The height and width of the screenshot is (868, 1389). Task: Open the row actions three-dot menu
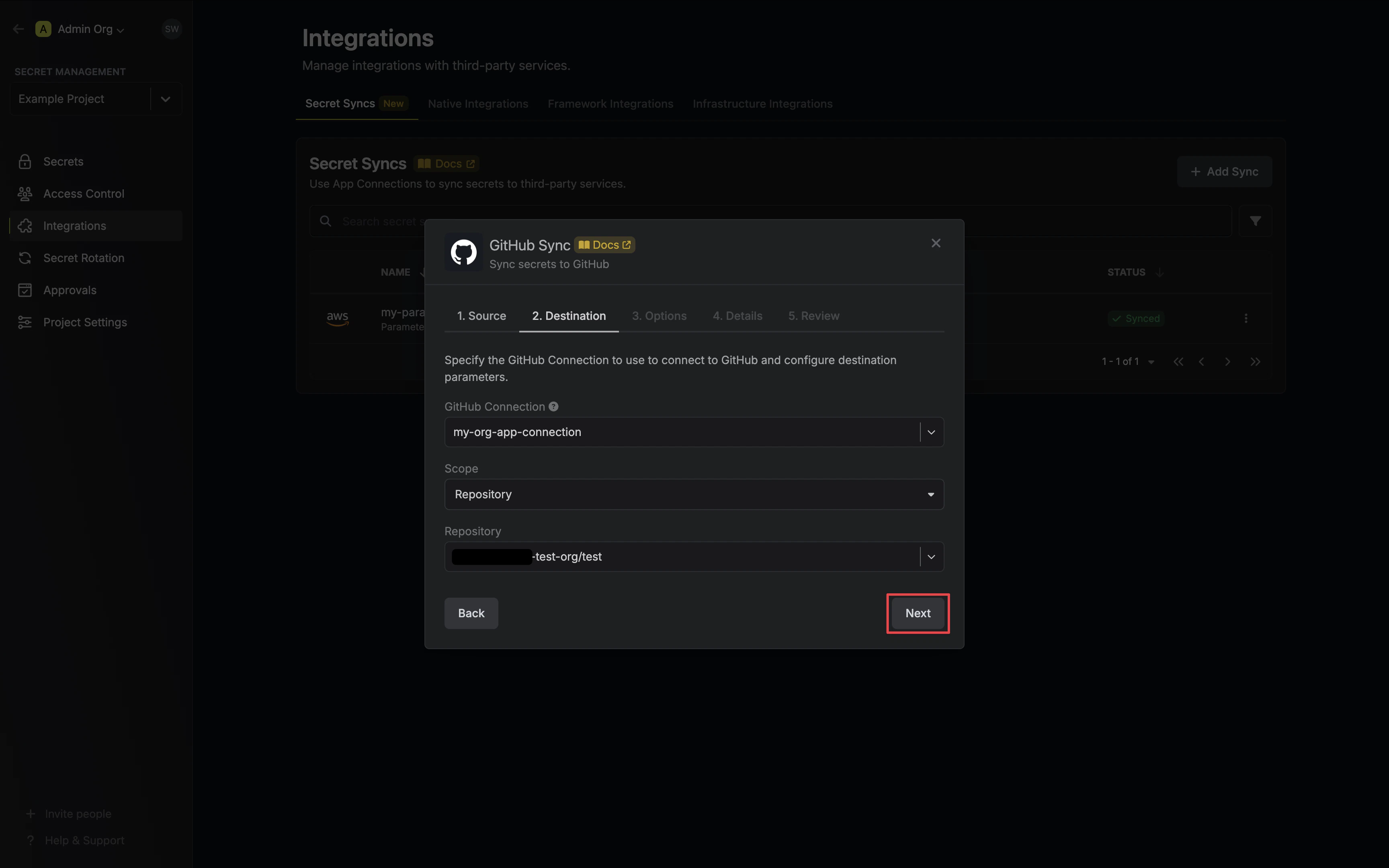pos(1246,319)
